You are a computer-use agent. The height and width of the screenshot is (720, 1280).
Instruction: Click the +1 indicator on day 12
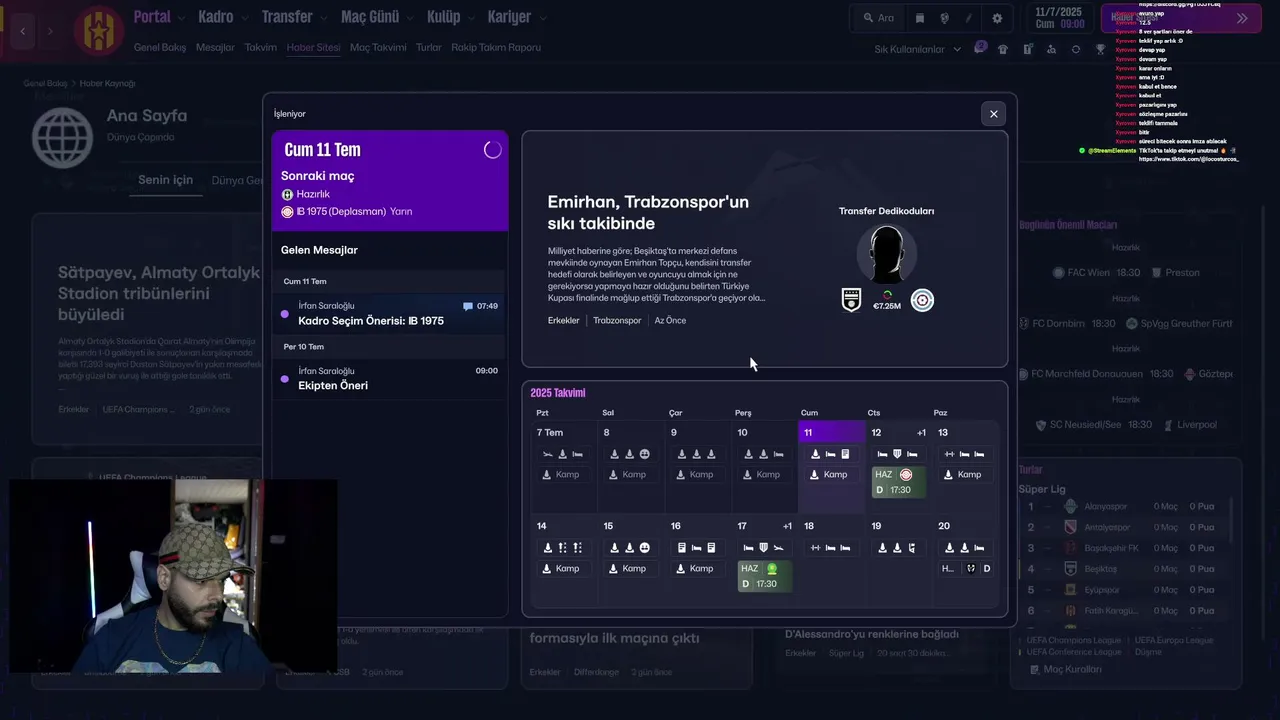click(x=921, y=433)
